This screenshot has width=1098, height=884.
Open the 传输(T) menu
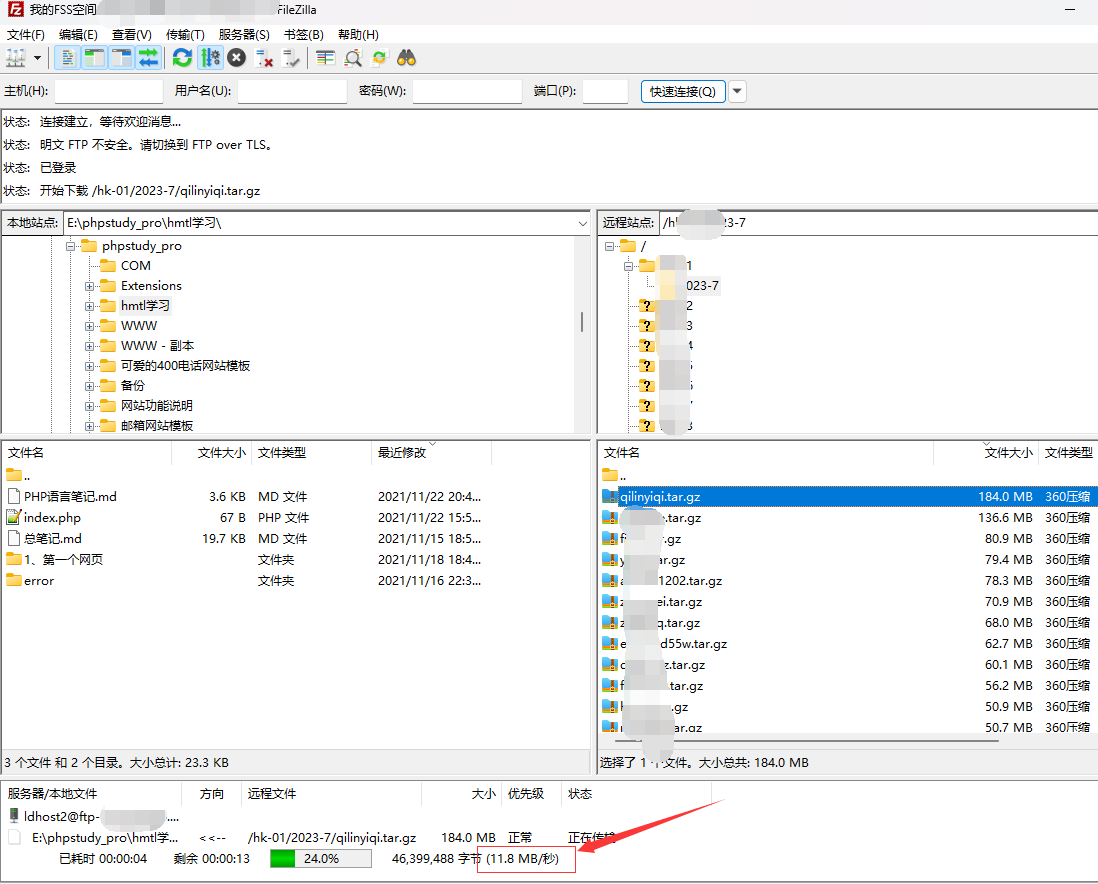[185, 34]
